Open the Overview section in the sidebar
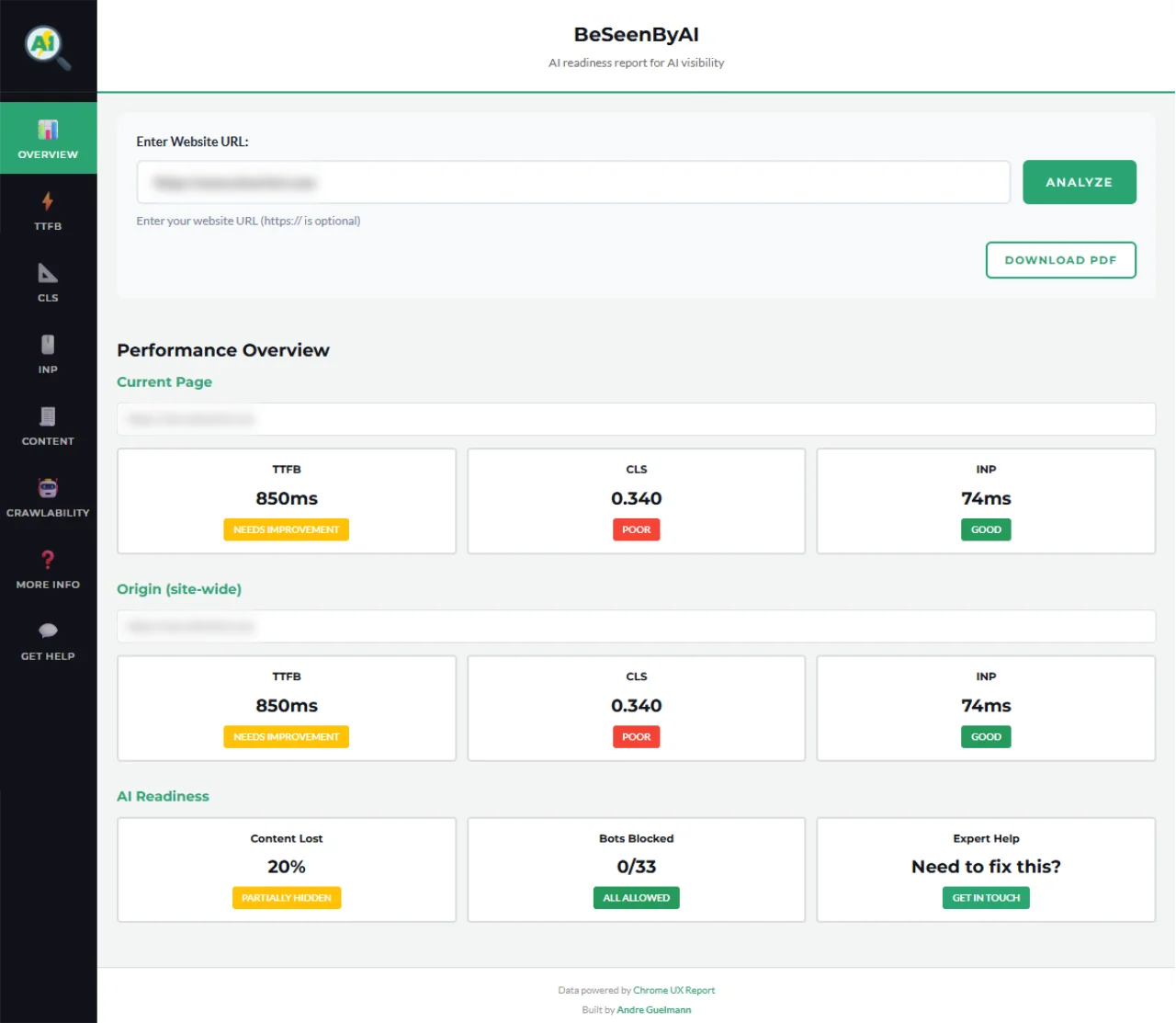This screenshot has width=1176, height=1023. [48, 138]
